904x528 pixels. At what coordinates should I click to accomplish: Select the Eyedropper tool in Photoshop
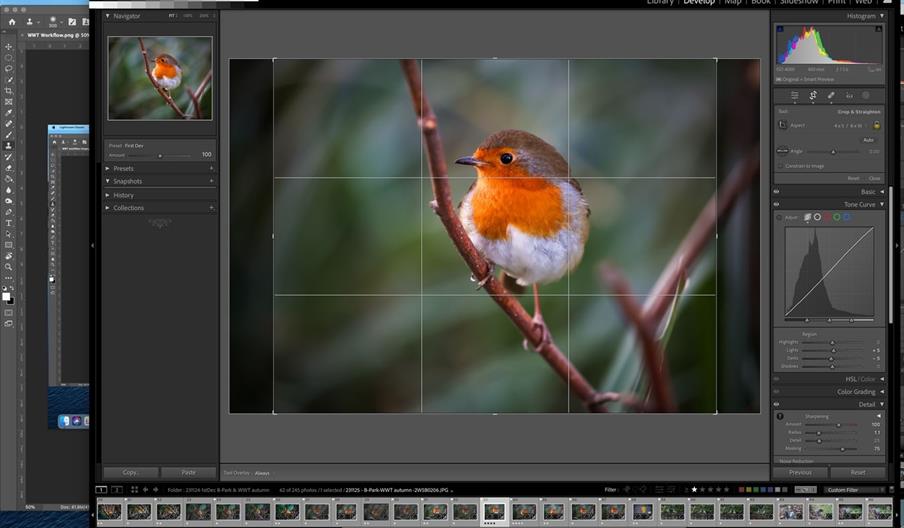pyautogui.click(x=8, y=112)
